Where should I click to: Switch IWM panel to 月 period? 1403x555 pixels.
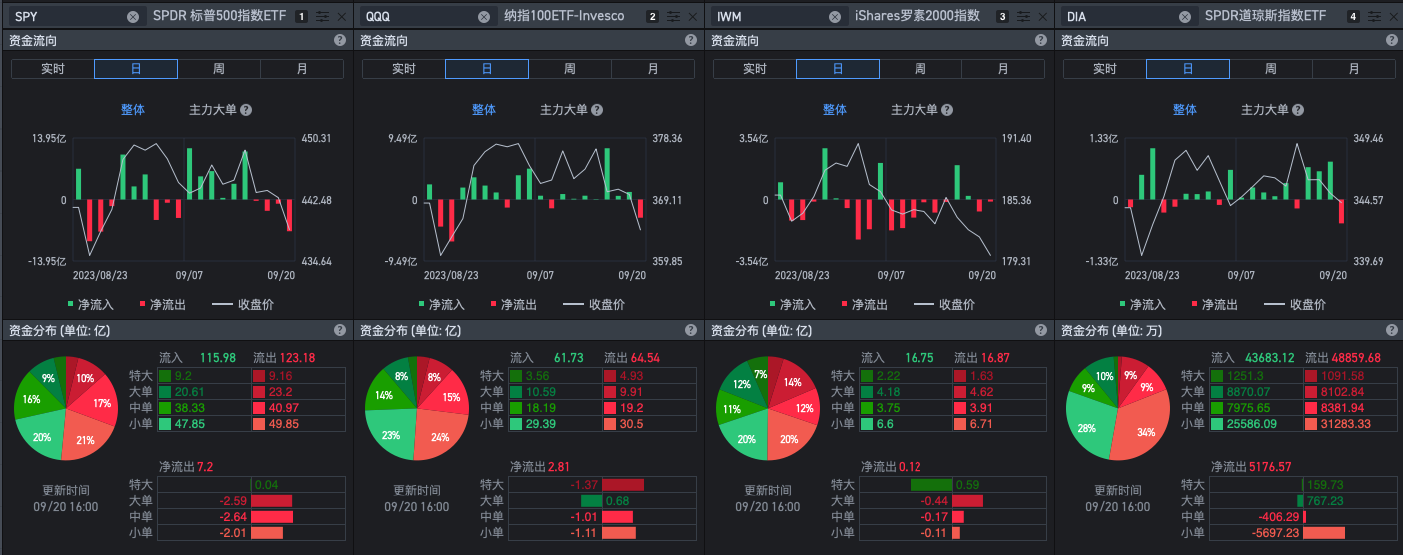click(x=1004, y=69)
